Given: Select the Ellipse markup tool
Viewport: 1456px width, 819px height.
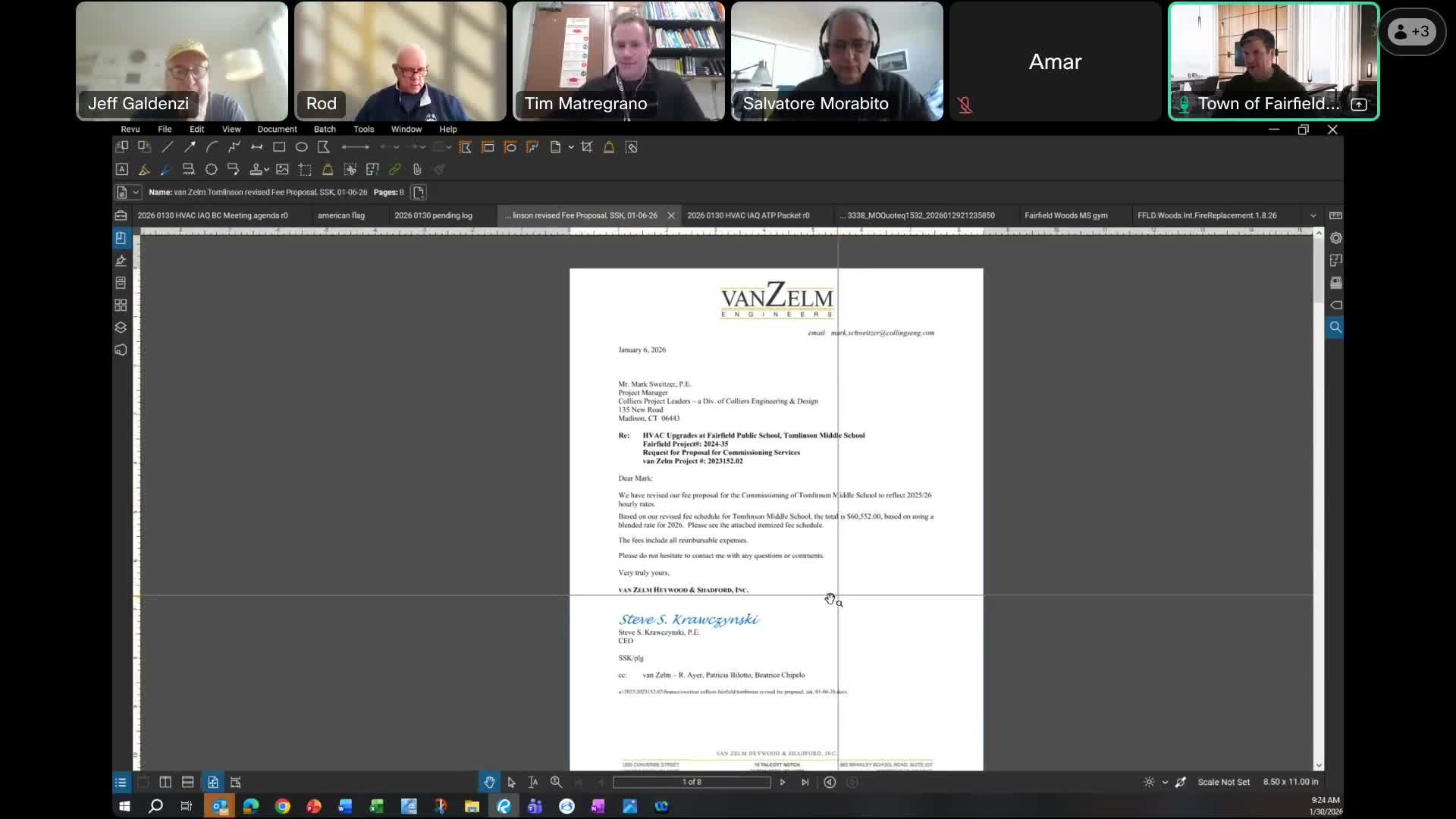Looking at the screenshot, I should pos(301,147).
